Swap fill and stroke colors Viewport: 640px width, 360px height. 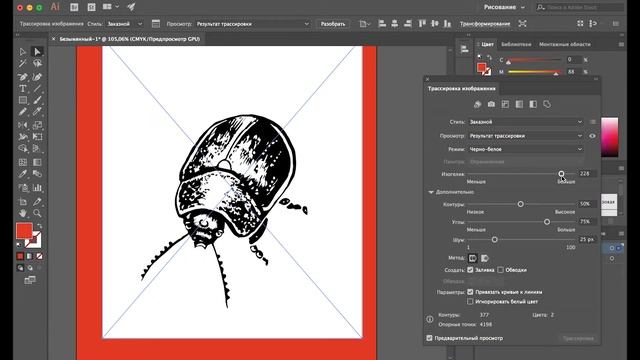[x=39, y=226]
